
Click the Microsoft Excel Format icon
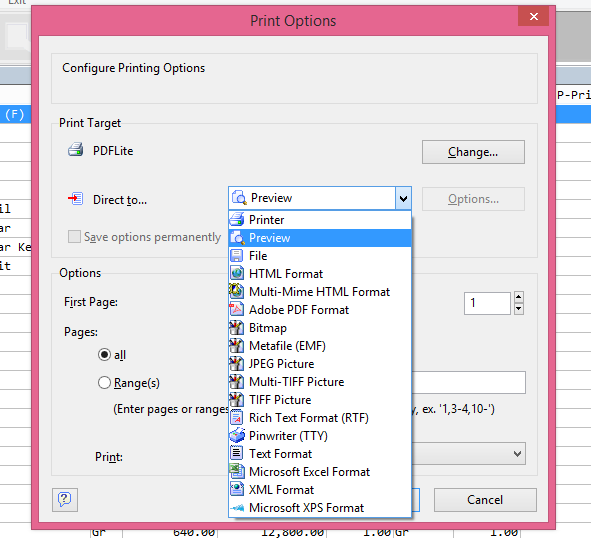[x=237, y=471]
